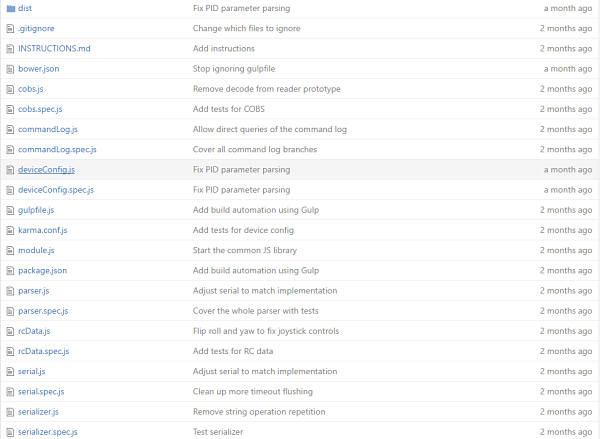Open parser.spec.js file
The width and height of the screenshot is (600, 439).
[x=43, y=311]
